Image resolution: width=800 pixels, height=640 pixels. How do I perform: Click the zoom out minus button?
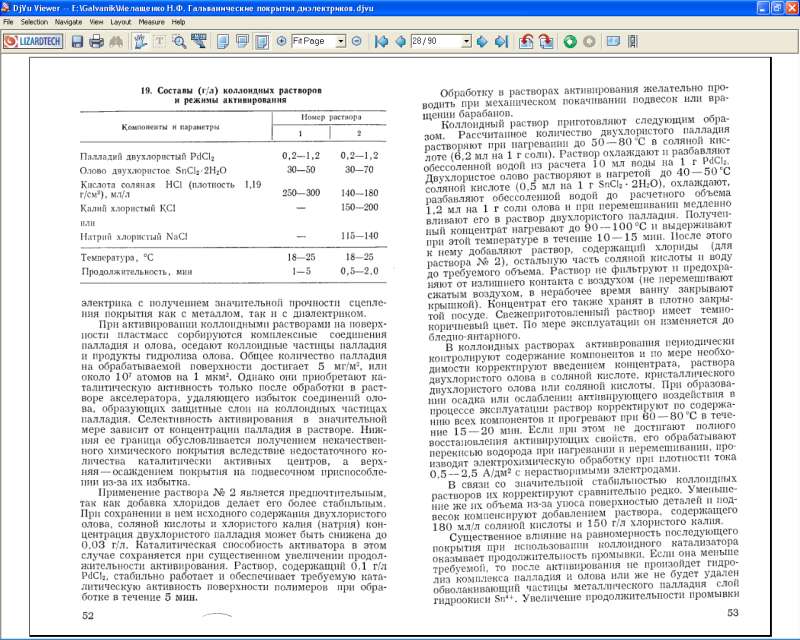356,41
